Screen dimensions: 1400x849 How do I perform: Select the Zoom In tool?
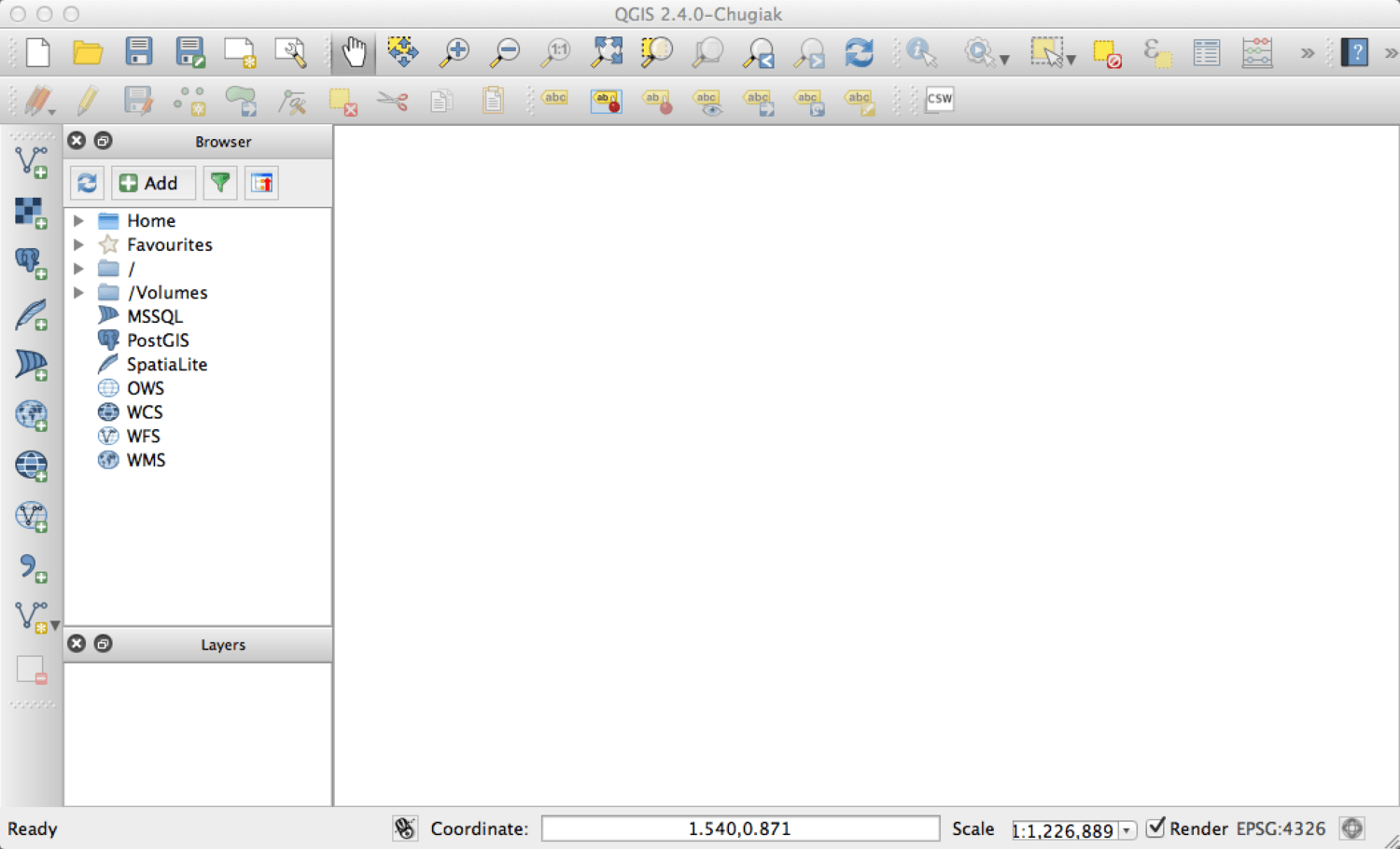455,52
